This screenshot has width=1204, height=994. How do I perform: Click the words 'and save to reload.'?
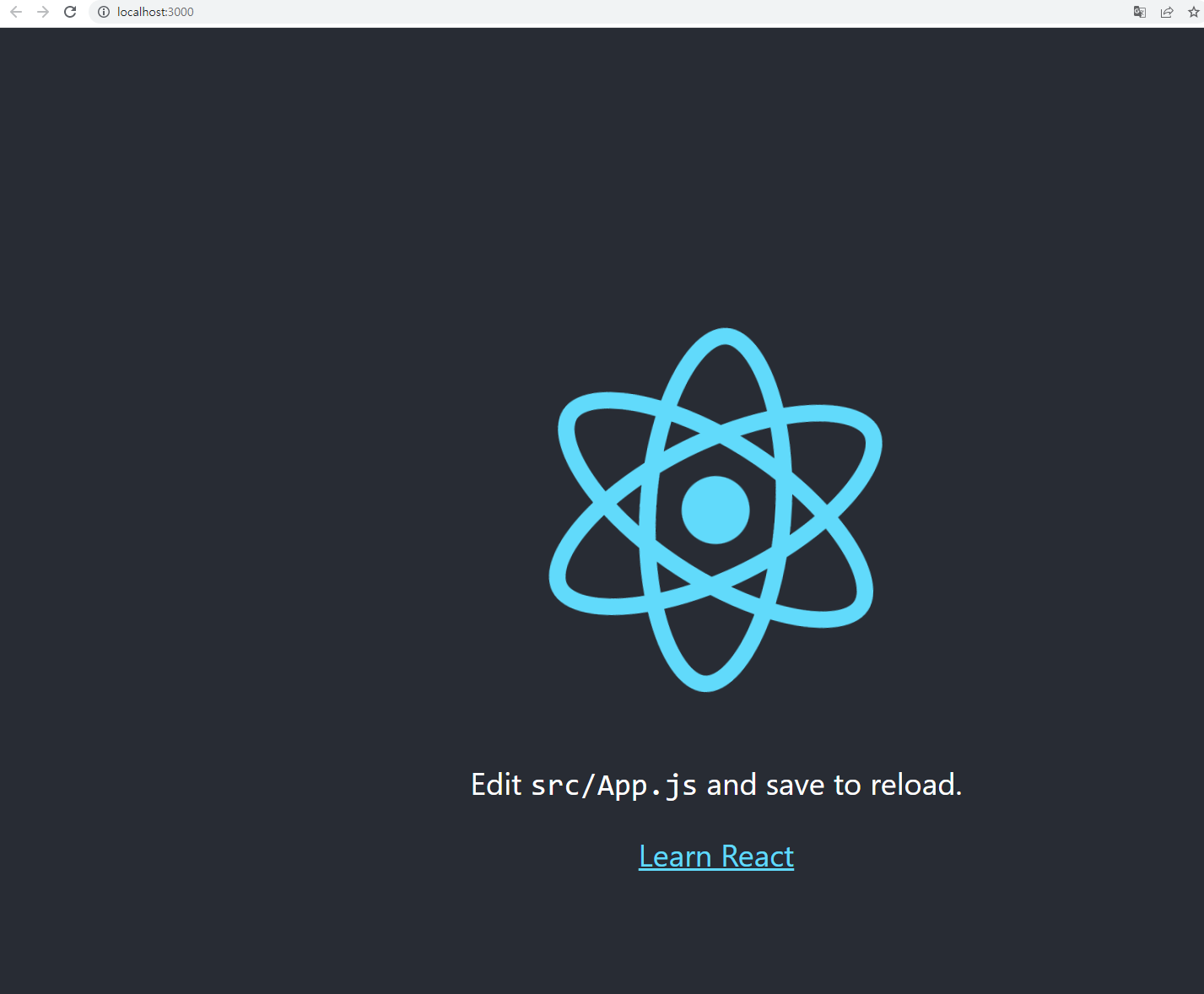pyautogui.click(x=834, y=785)
